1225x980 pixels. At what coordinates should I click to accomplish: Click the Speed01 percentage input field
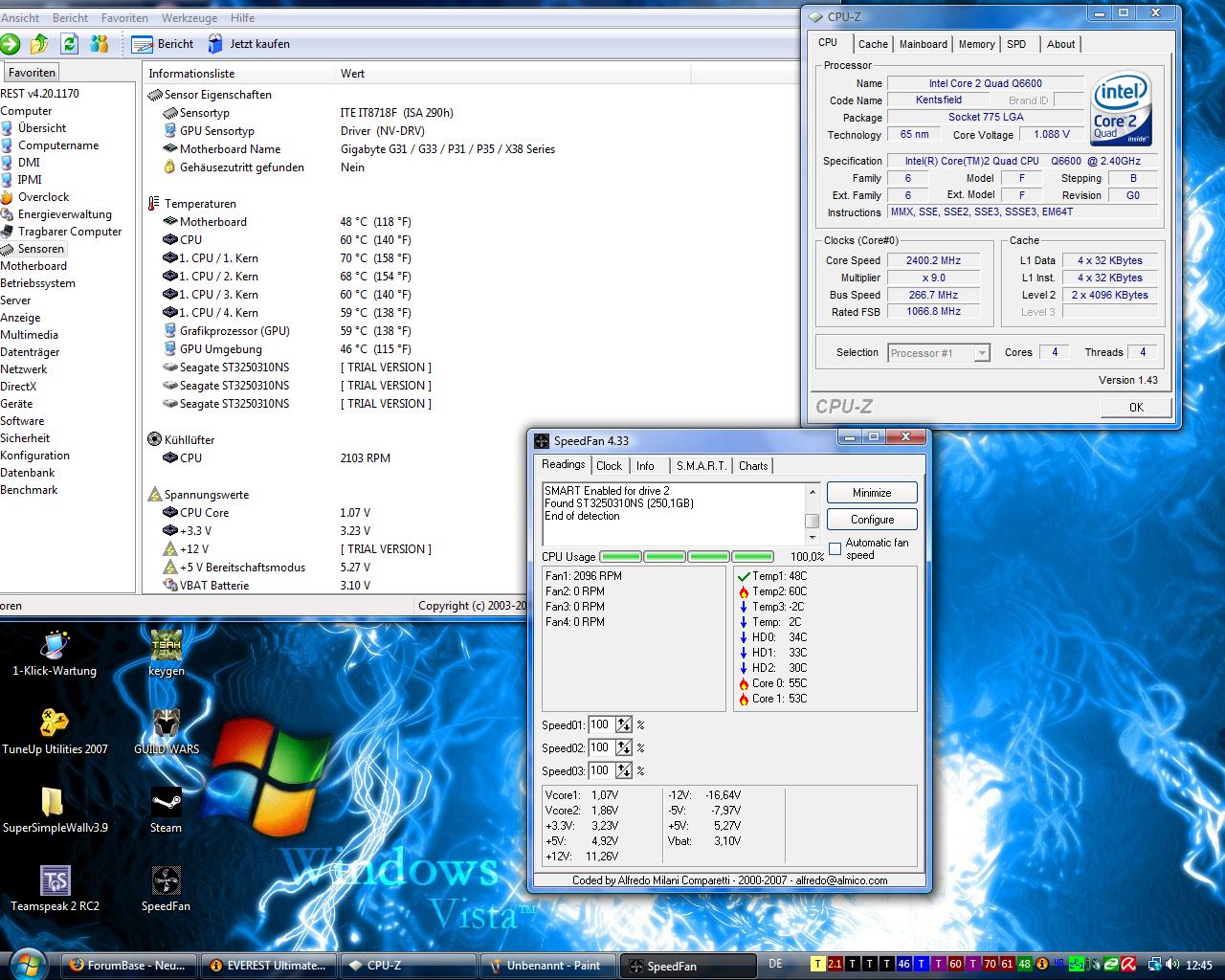(x=601, y=724)
